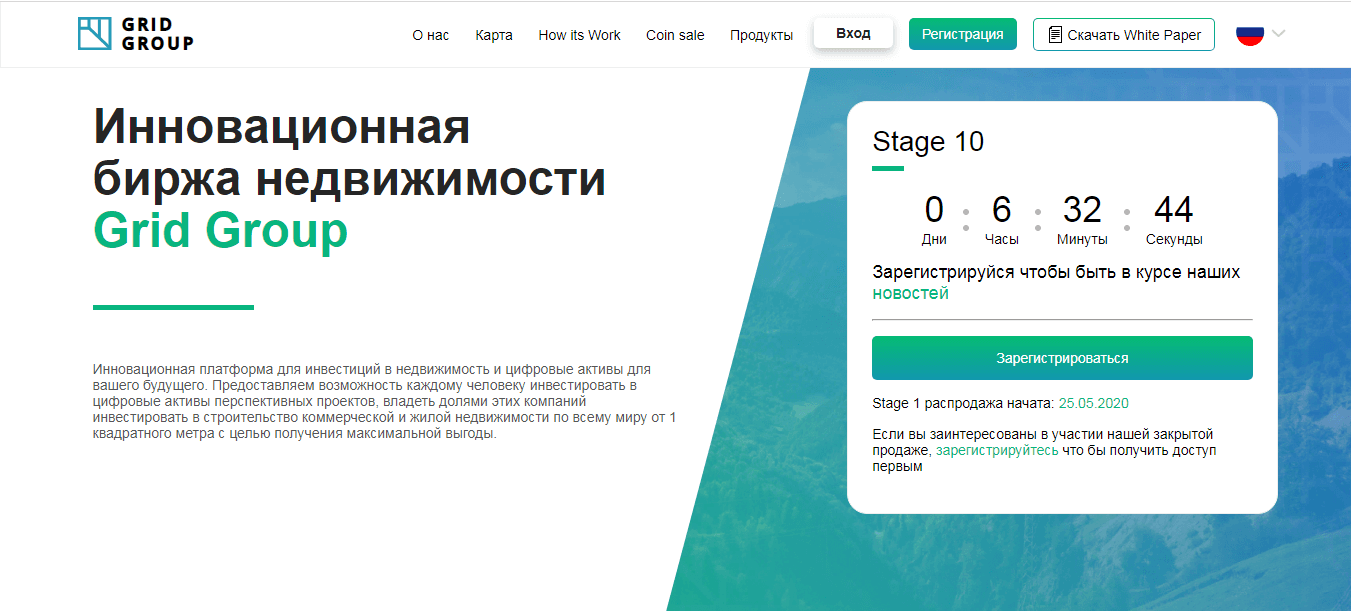Image resolution: width=1351 pixels, height=611 pixels.
Task: Open the О нас menu item
Action: (x=430, y=35)
